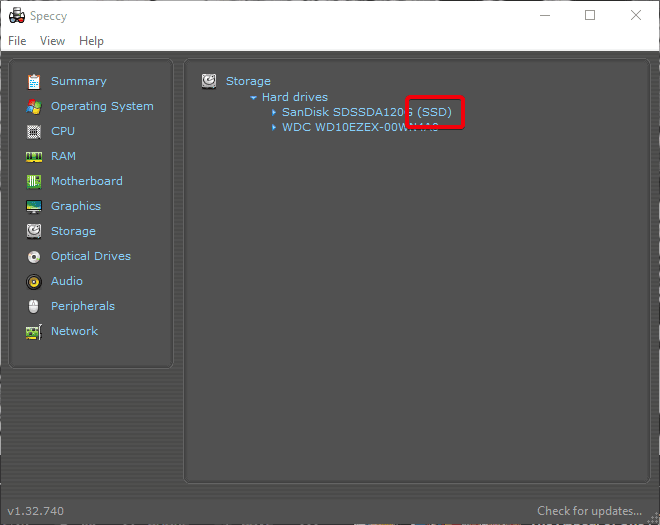
Task: Click the Motherboard circuit icon
Action: point(34,181)
